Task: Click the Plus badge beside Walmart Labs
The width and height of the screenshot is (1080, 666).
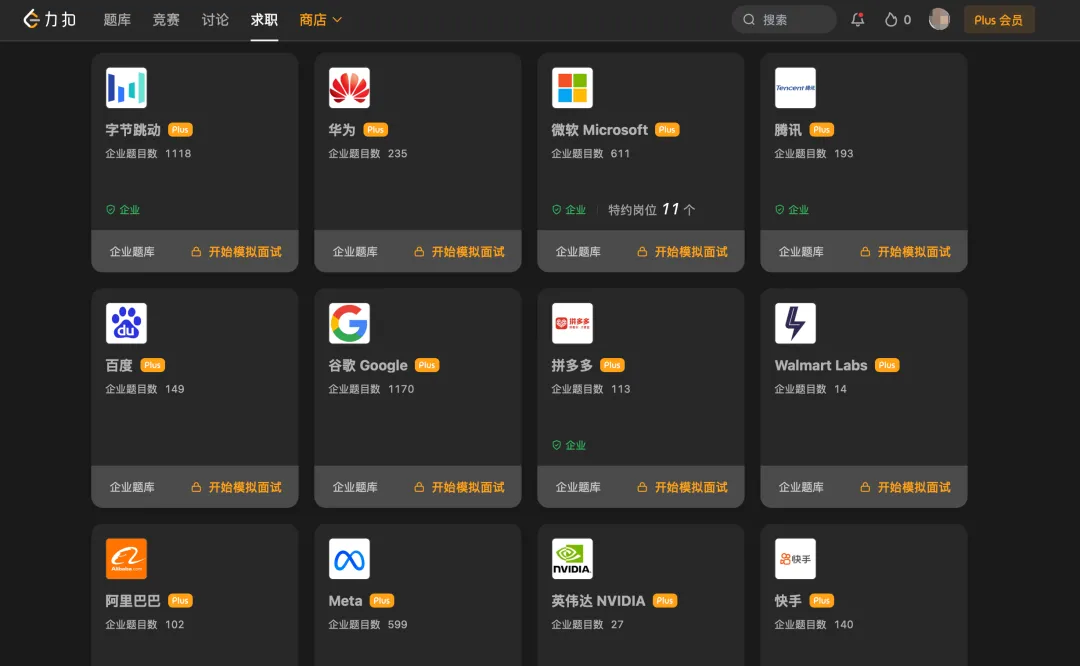Action: (x=887, y=365)
